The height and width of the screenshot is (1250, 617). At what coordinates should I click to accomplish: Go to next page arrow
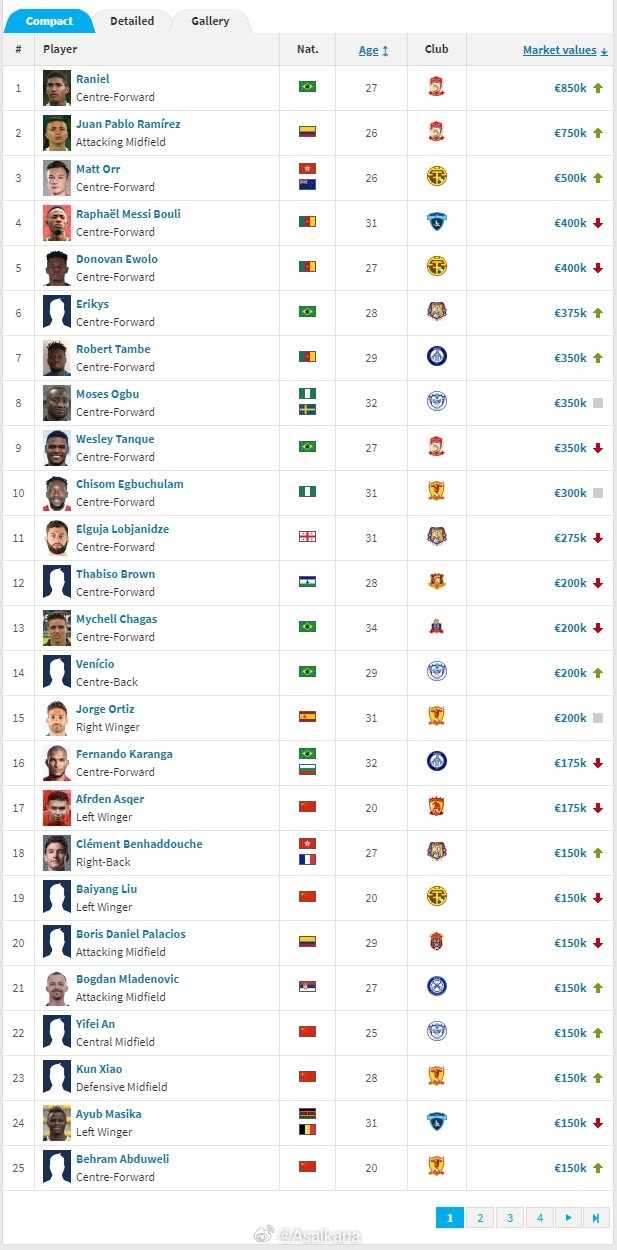pyautogui.click(x=569, y=1218)
